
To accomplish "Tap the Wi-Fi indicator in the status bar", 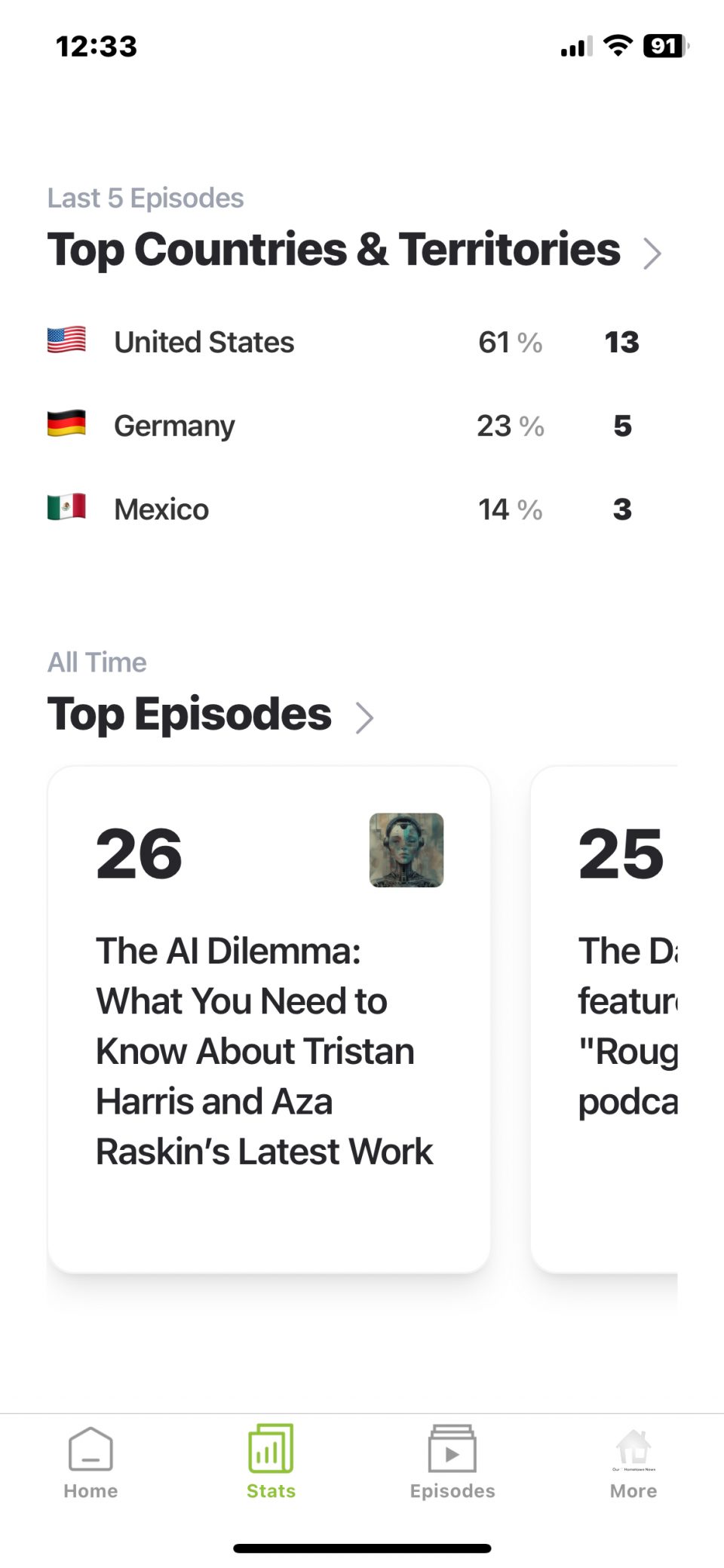I will pyautogui.click(x=618, y=45).
